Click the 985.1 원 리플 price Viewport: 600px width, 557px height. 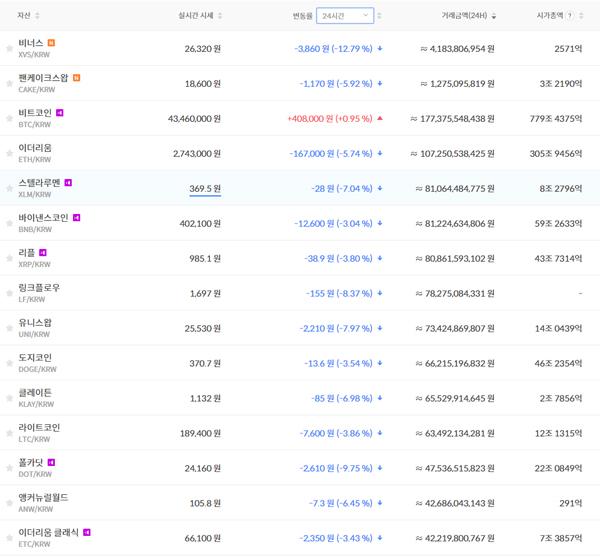[205, 259]
